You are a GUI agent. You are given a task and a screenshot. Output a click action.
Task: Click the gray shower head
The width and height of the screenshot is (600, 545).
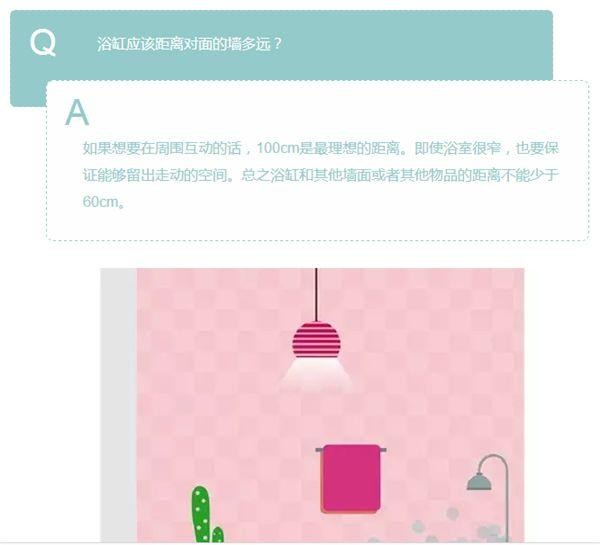click(479, 482)
